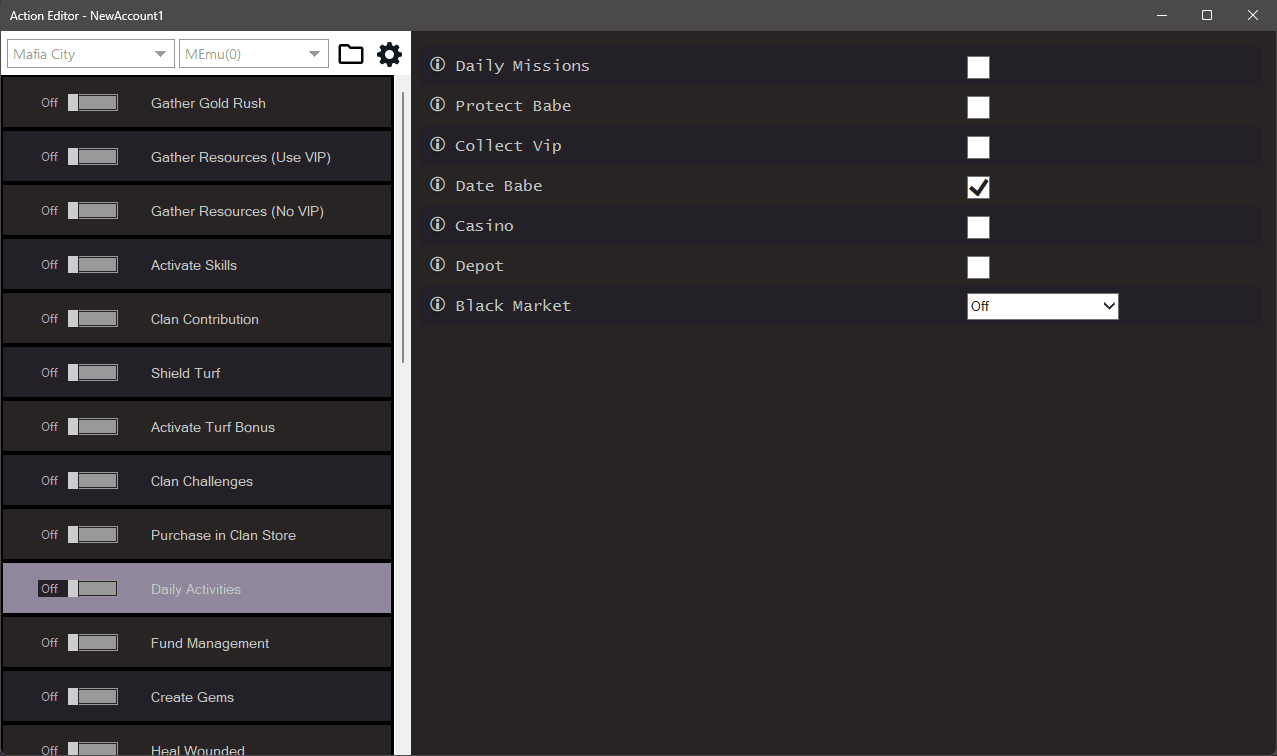Tick the Depot checkbox

[978, 267]
